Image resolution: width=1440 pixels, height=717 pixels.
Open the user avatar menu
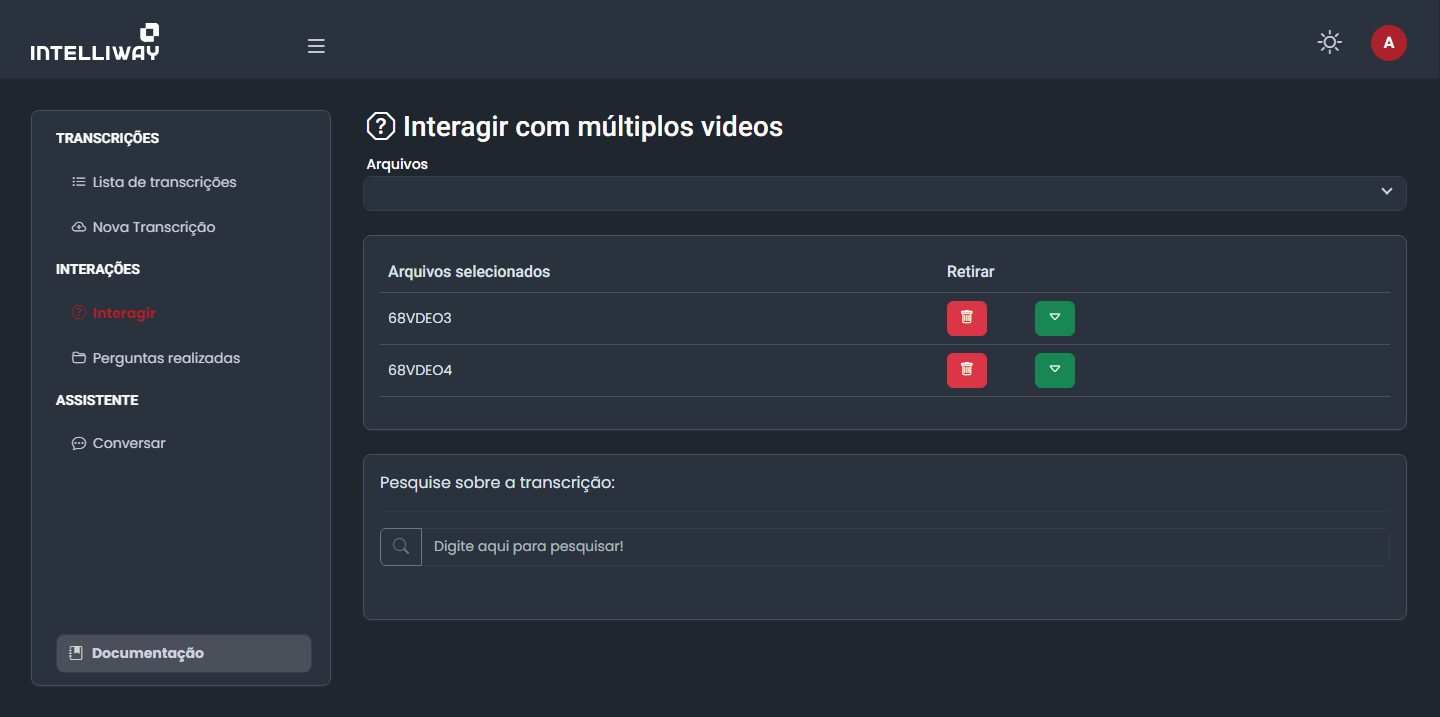click(x=1388, y=43)
